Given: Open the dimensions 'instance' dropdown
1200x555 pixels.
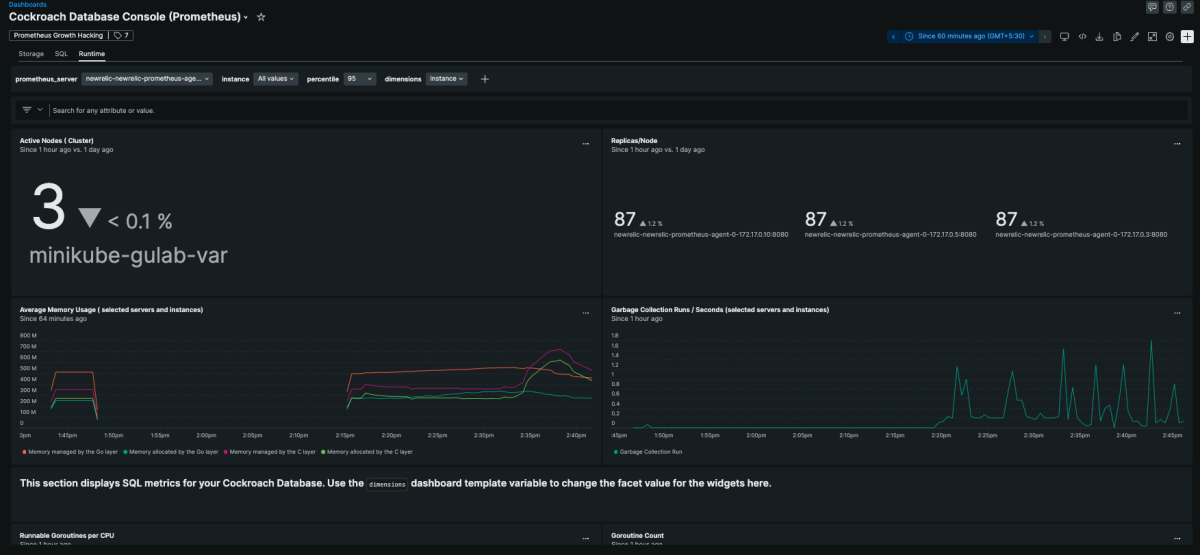Looking at the screenshot, I should (447, 78).
